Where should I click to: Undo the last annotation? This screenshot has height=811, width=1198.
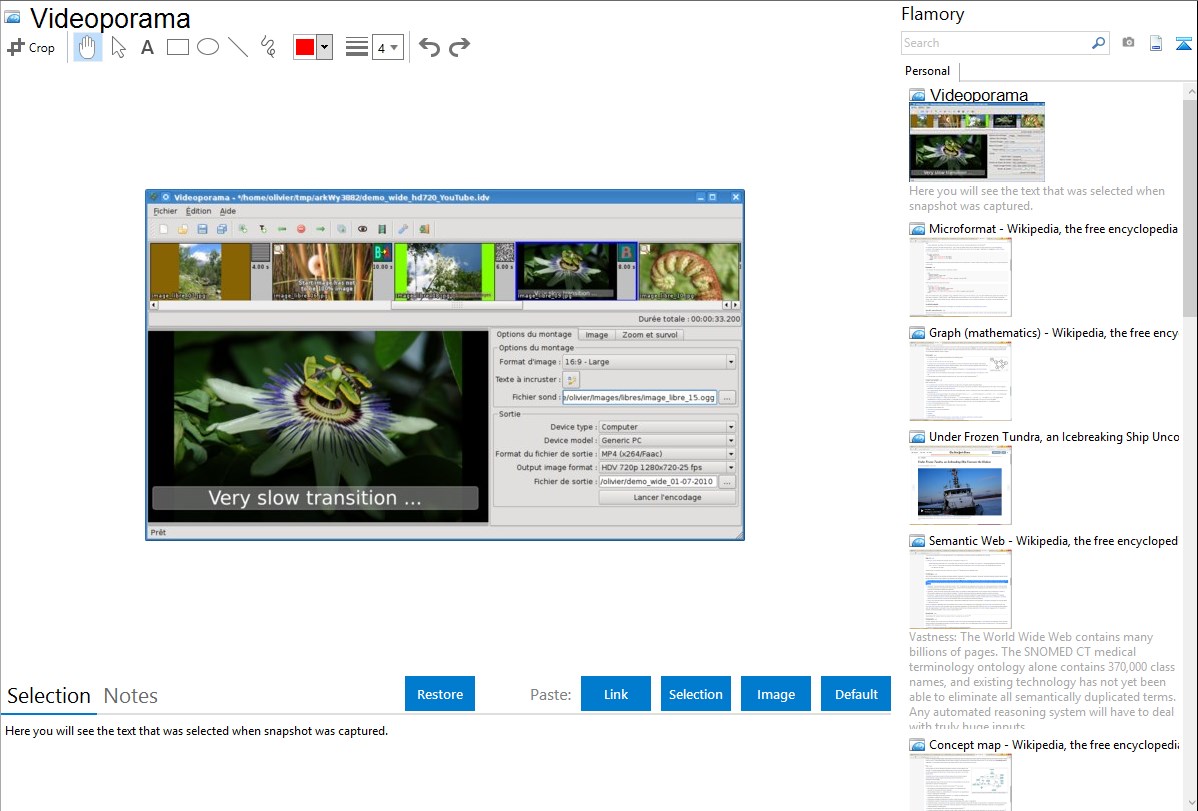(429, 47)
